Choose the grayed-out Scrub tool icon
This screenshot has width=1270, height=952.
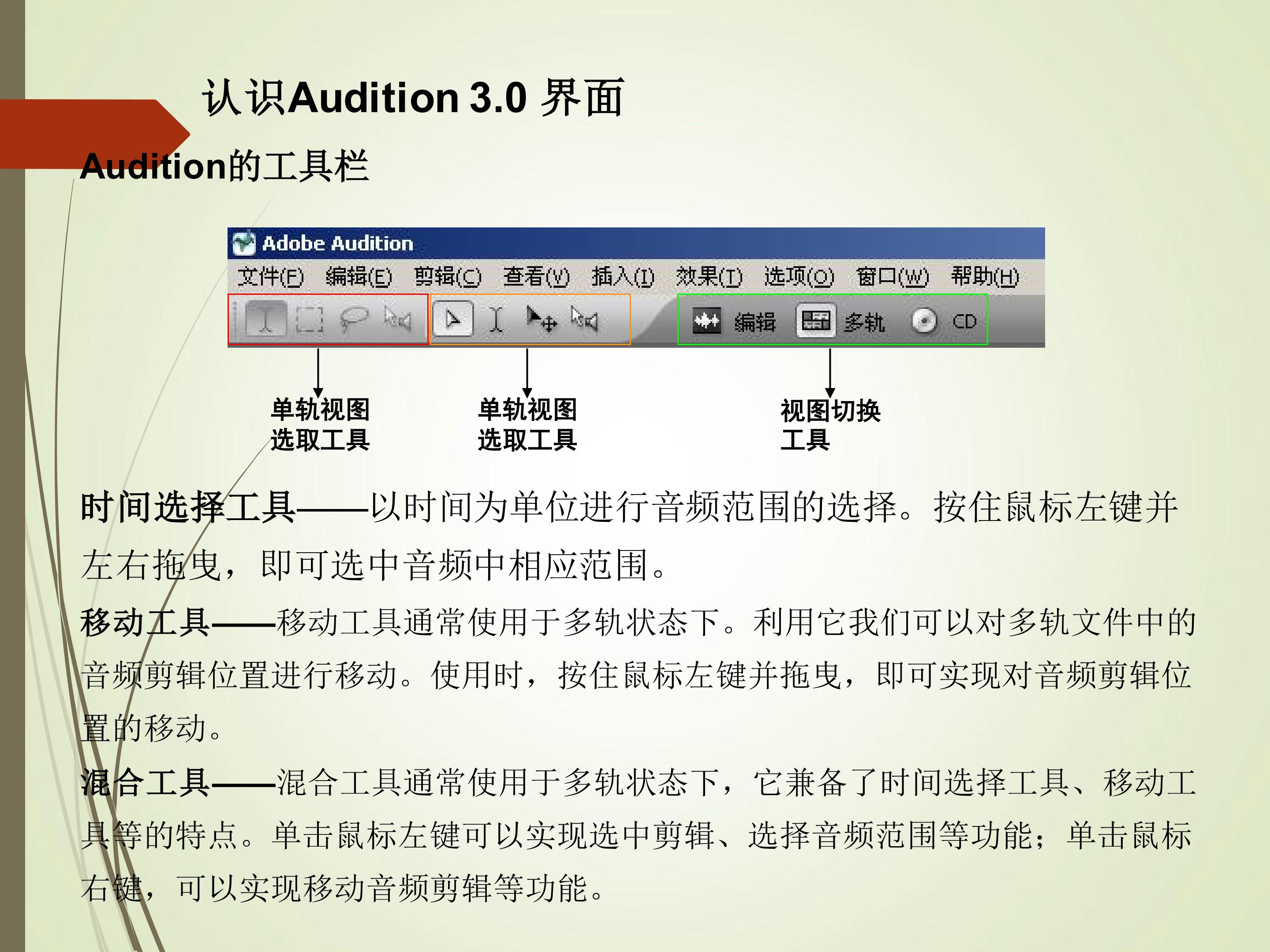397,319
